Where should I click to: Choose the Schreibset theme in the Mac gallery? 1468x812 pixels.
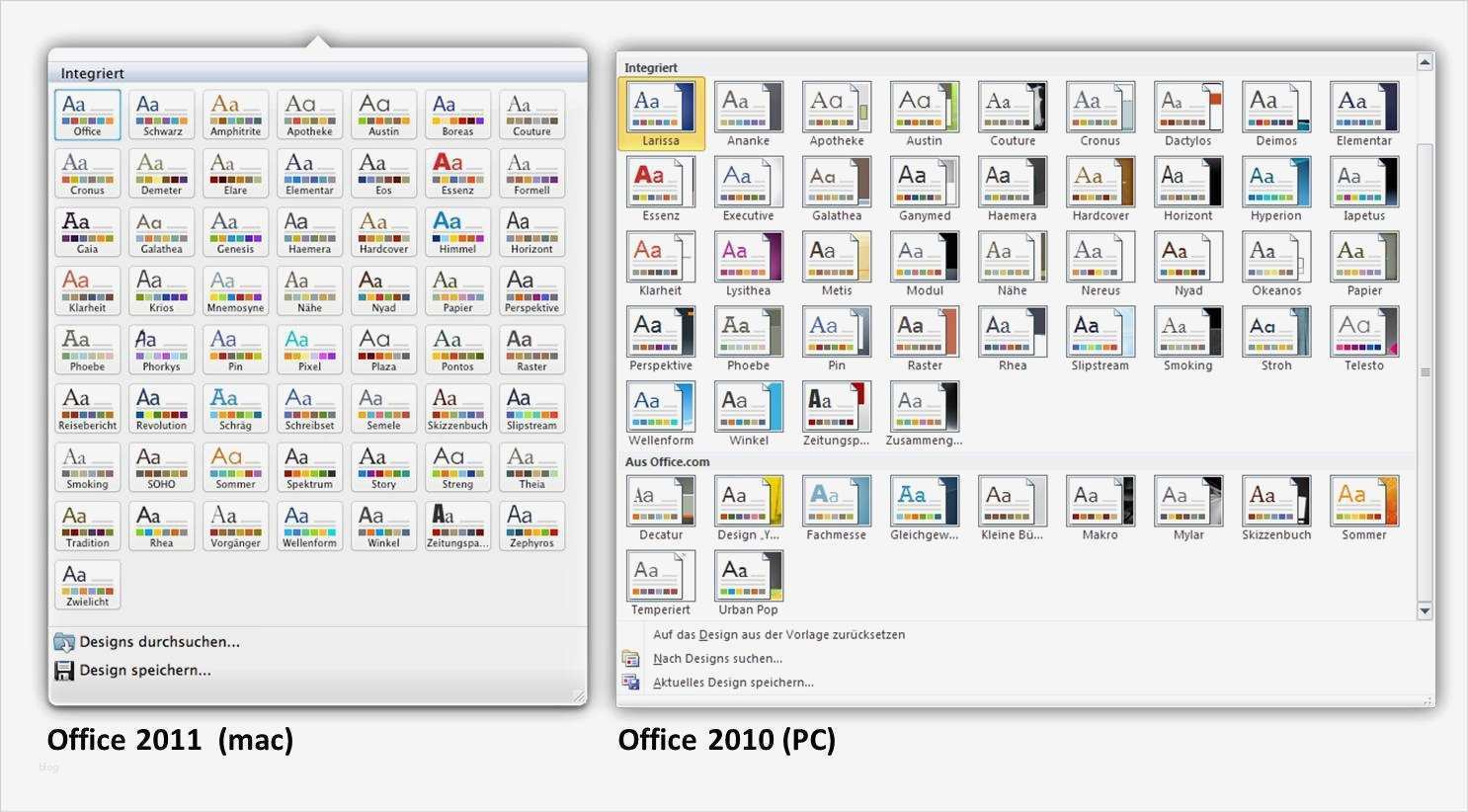(310, 409)
